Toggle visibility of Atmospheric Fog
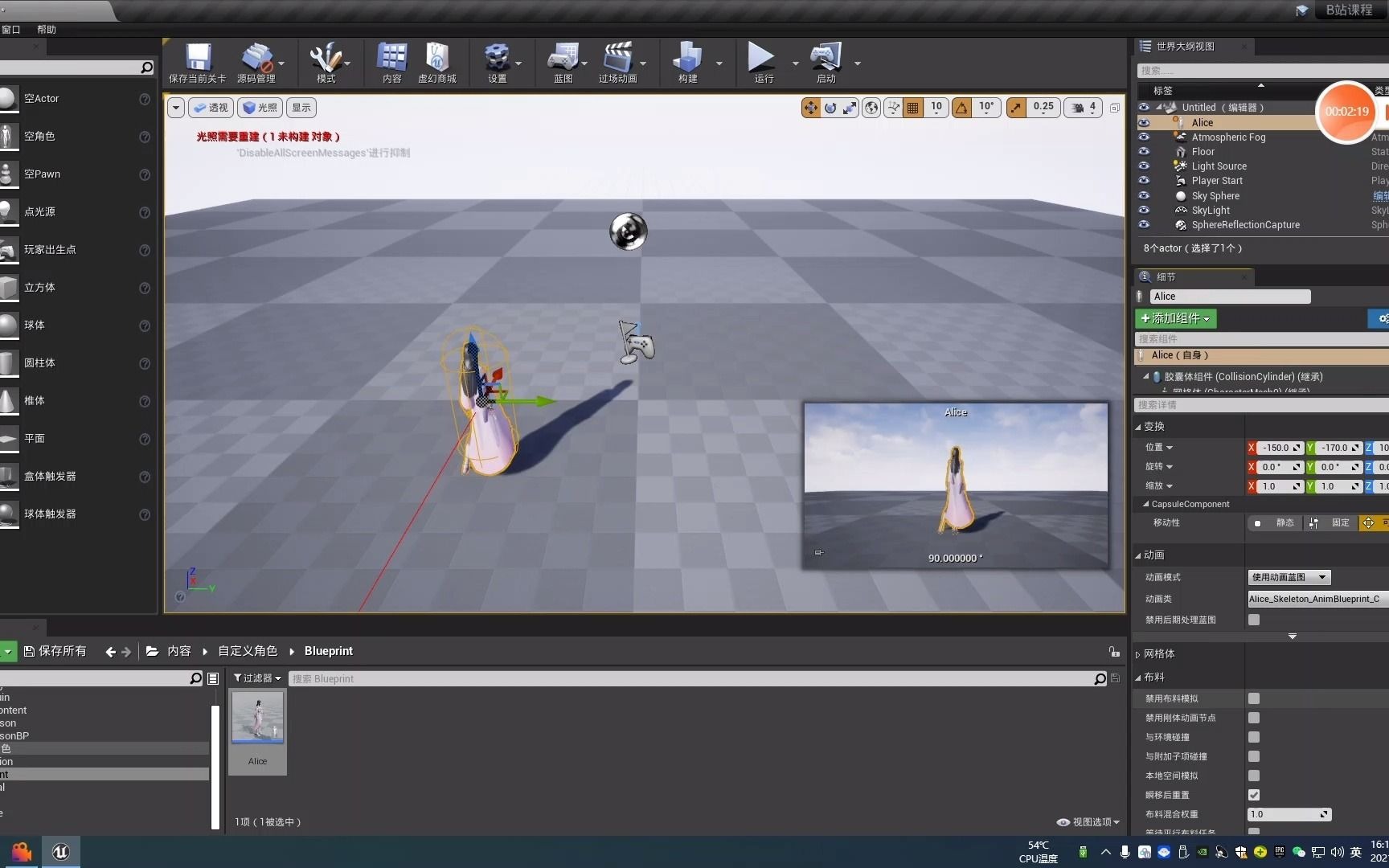Viewport: 1389px width, 868px height. 1144,137
